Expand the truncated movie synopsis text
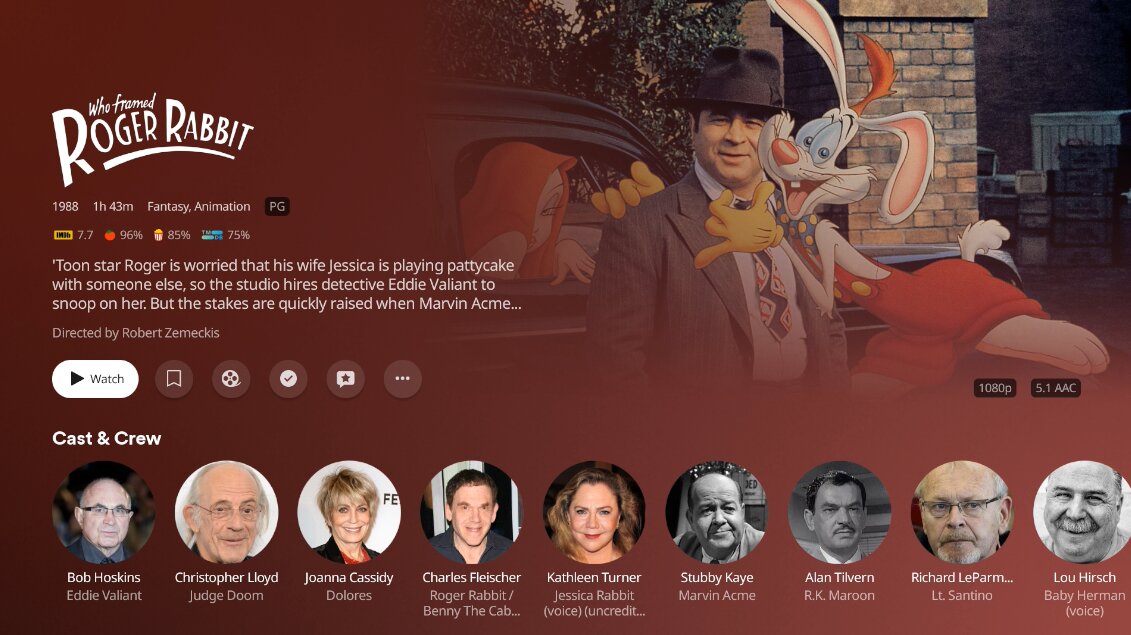This screenshot has height=635, width=1131. click(x=286, y=284)
